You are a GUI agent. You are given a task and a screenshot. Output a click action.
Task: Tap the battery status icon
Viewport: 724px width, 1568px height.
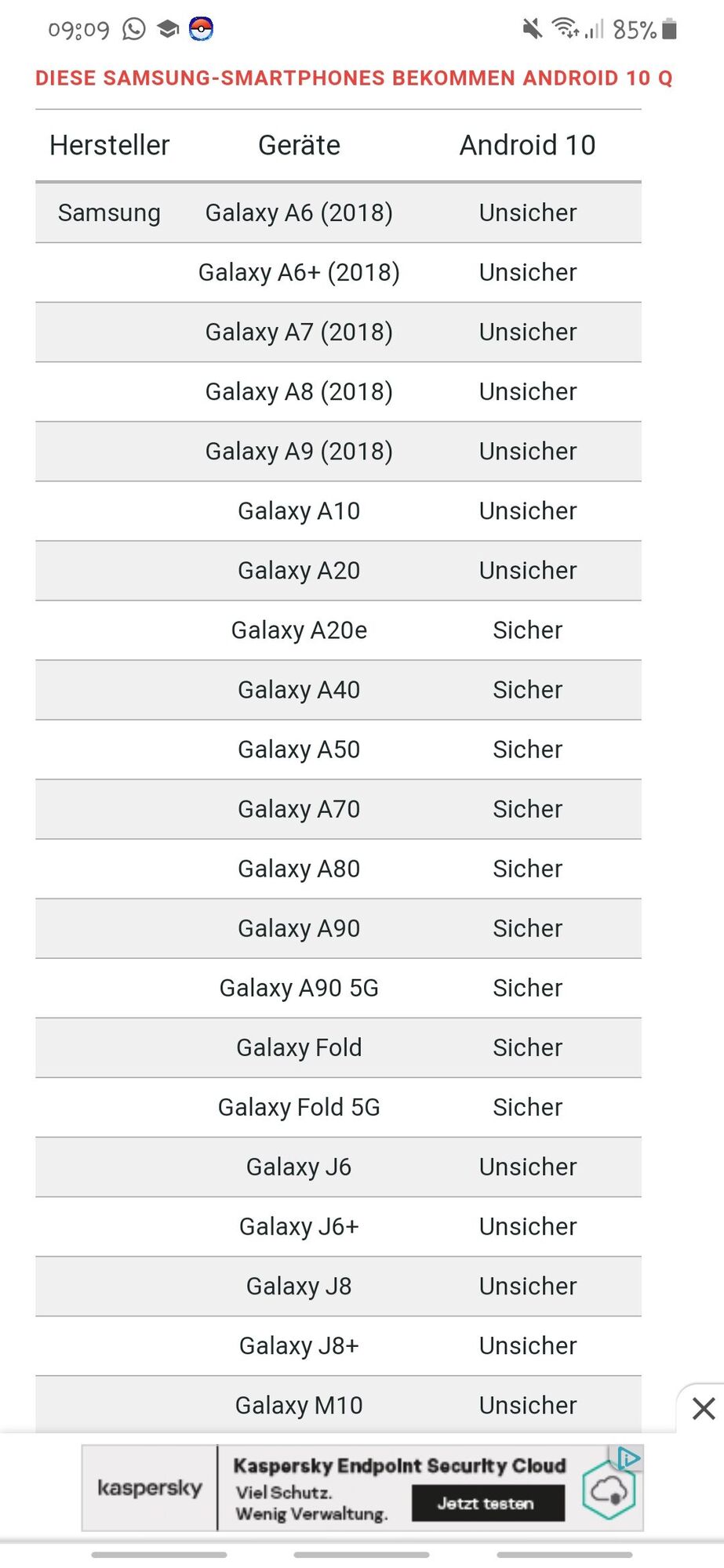point(669,29)
